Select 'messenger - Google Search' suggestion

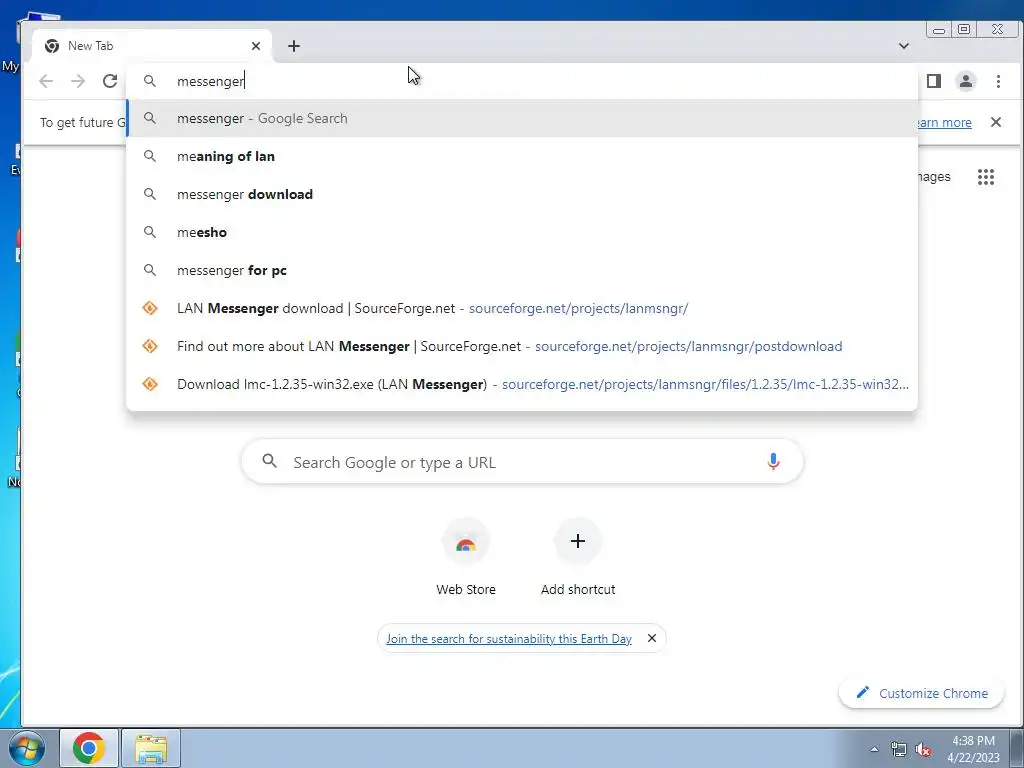coord(522,118)
